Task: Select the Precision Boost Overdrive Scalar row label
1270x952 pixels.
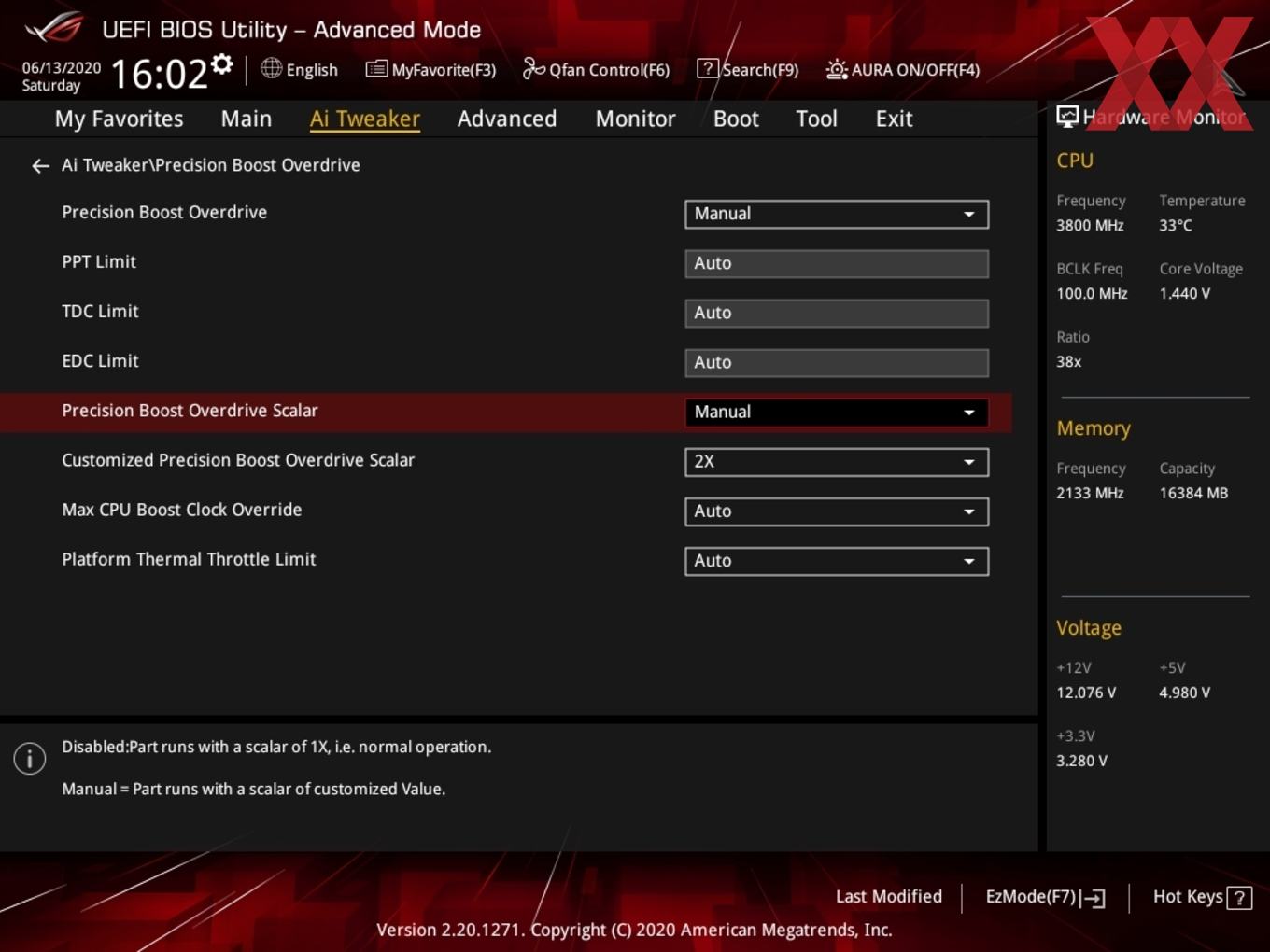Action: [190, 411]
